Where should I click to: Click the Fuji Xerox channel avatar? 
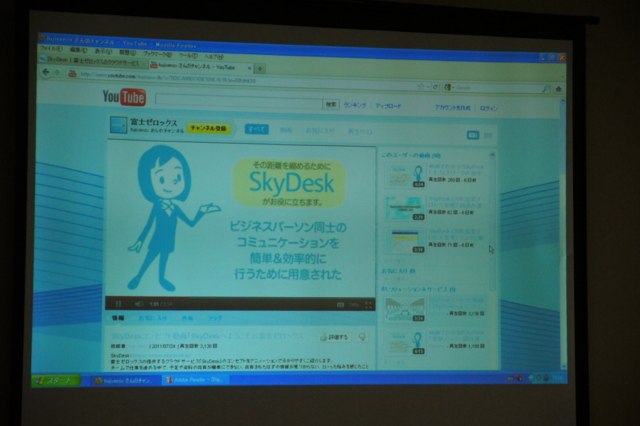[118, 125]
